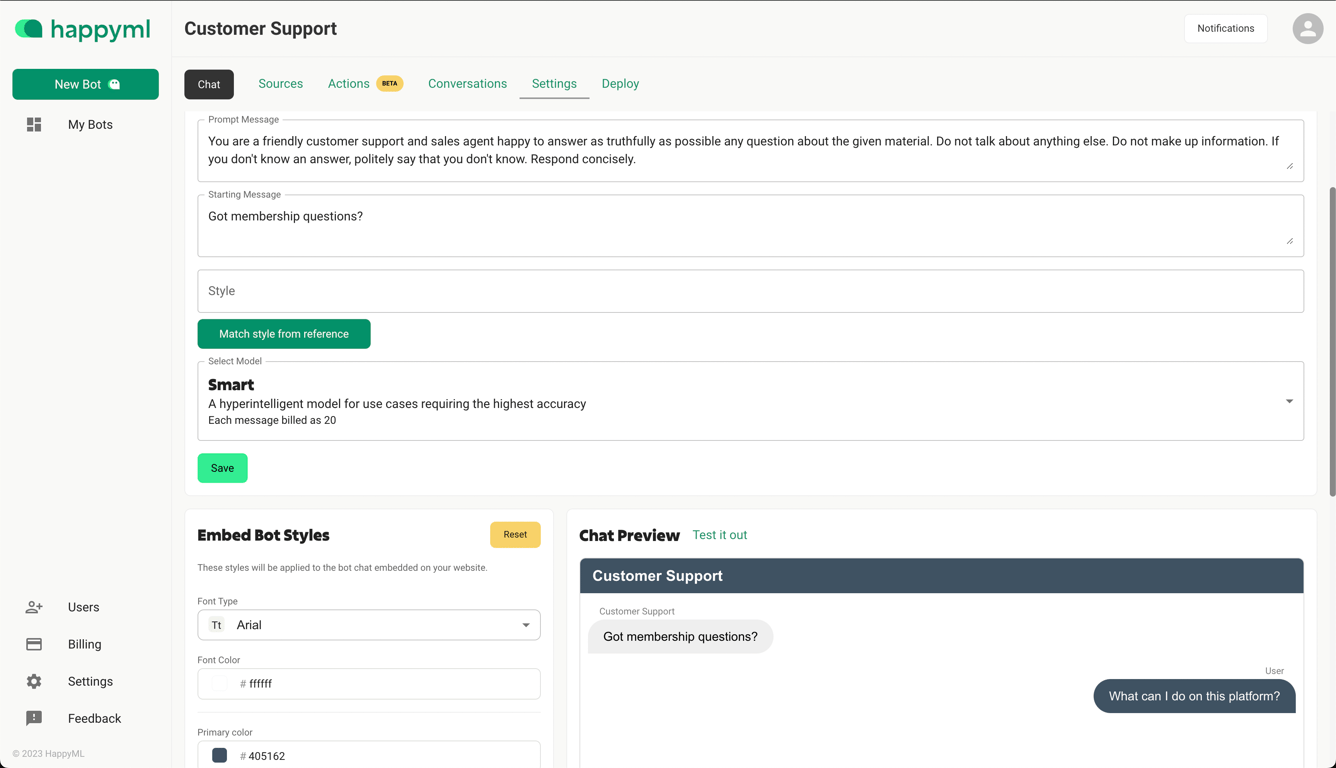
Task: Click the Prompt Message resize handle
Action: 1290,166
